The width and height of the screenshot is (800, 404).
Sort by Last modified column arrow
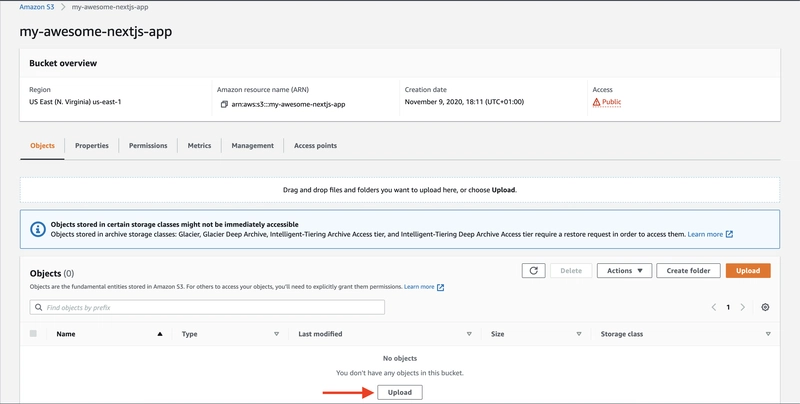tap(469, 334)
